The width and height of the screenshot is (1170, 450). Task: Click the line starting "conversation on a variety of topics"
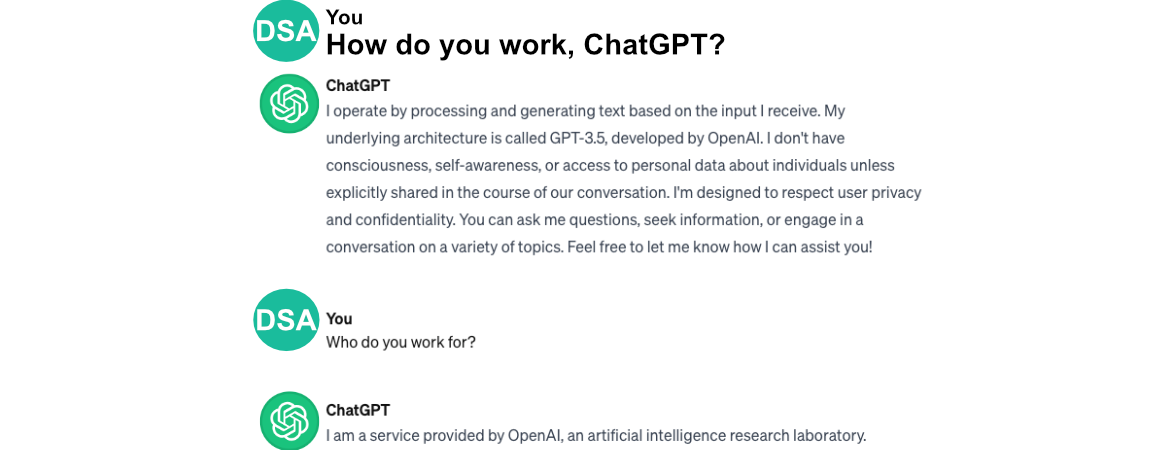(599, 247)
